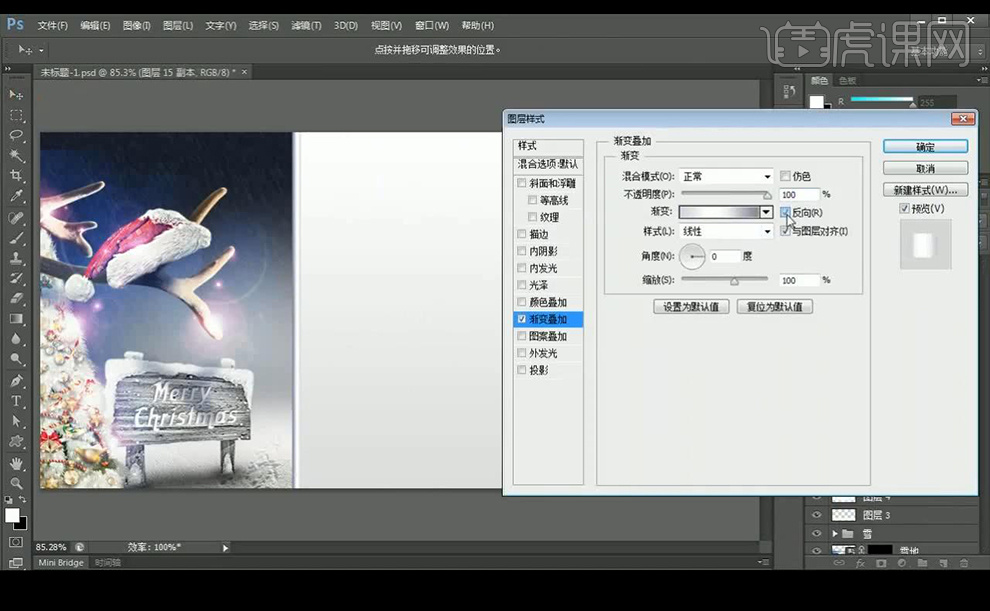Select the Hand tool
This screenshot has height=611, width=990.
[16, 463]
